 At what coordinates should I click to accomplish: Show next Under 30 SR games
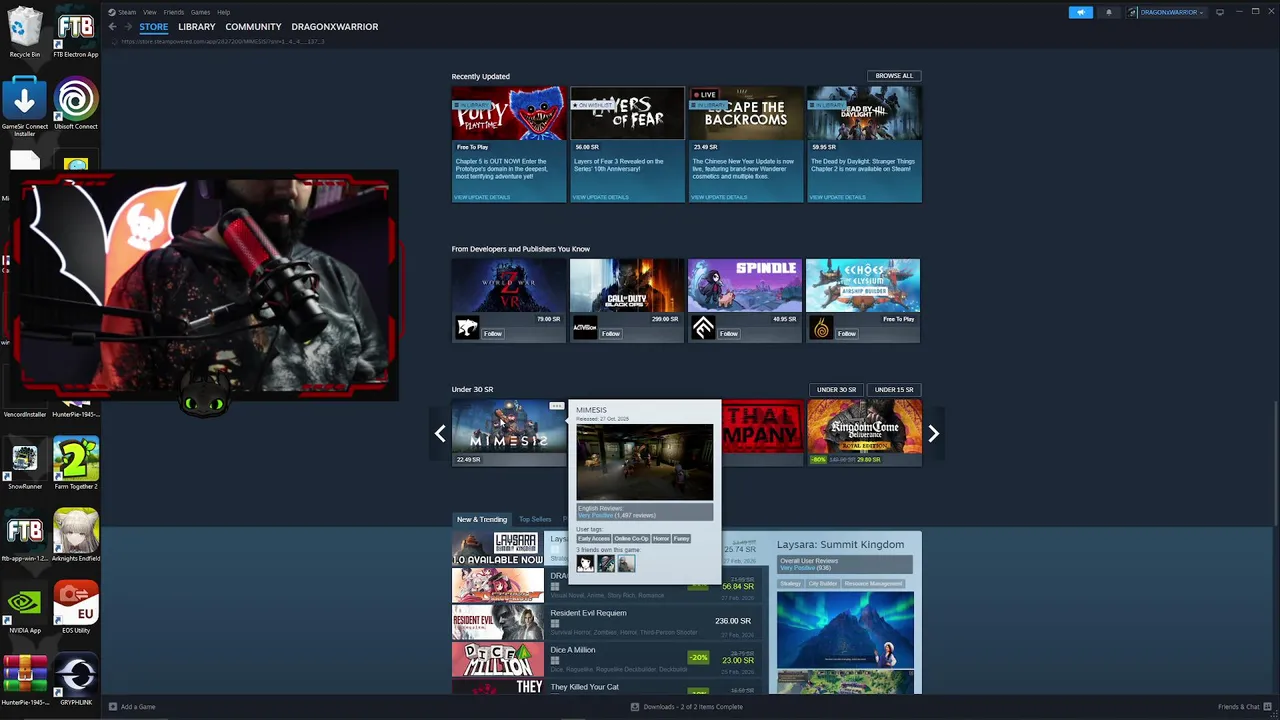tap(933, 433)
